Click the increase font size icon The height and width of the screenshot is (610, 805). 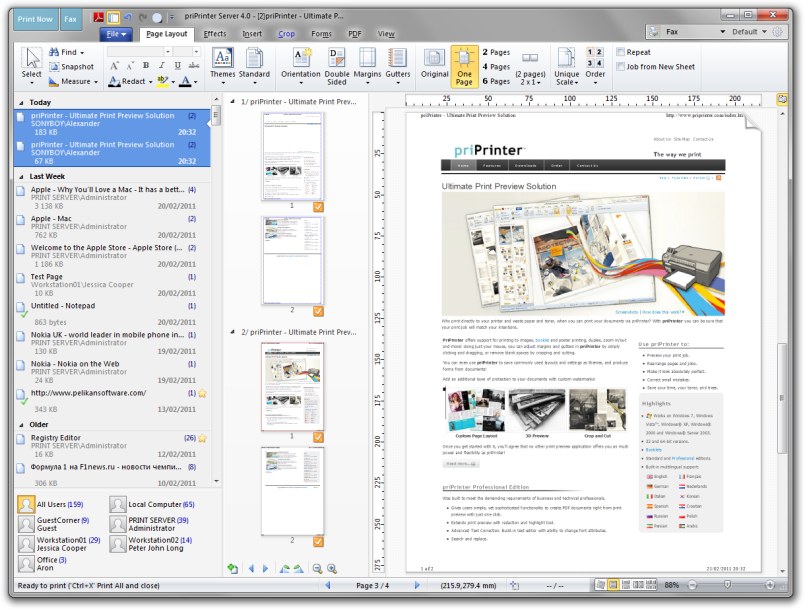click(114, 65)
